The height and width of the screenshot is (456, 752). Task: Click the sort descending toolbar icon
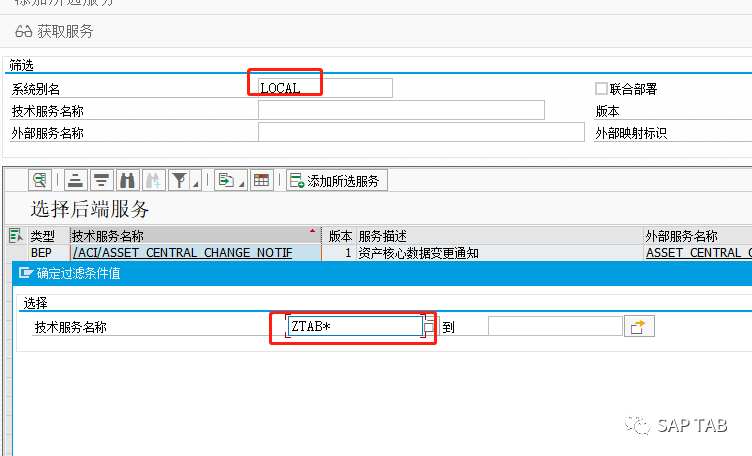[101, 181]
